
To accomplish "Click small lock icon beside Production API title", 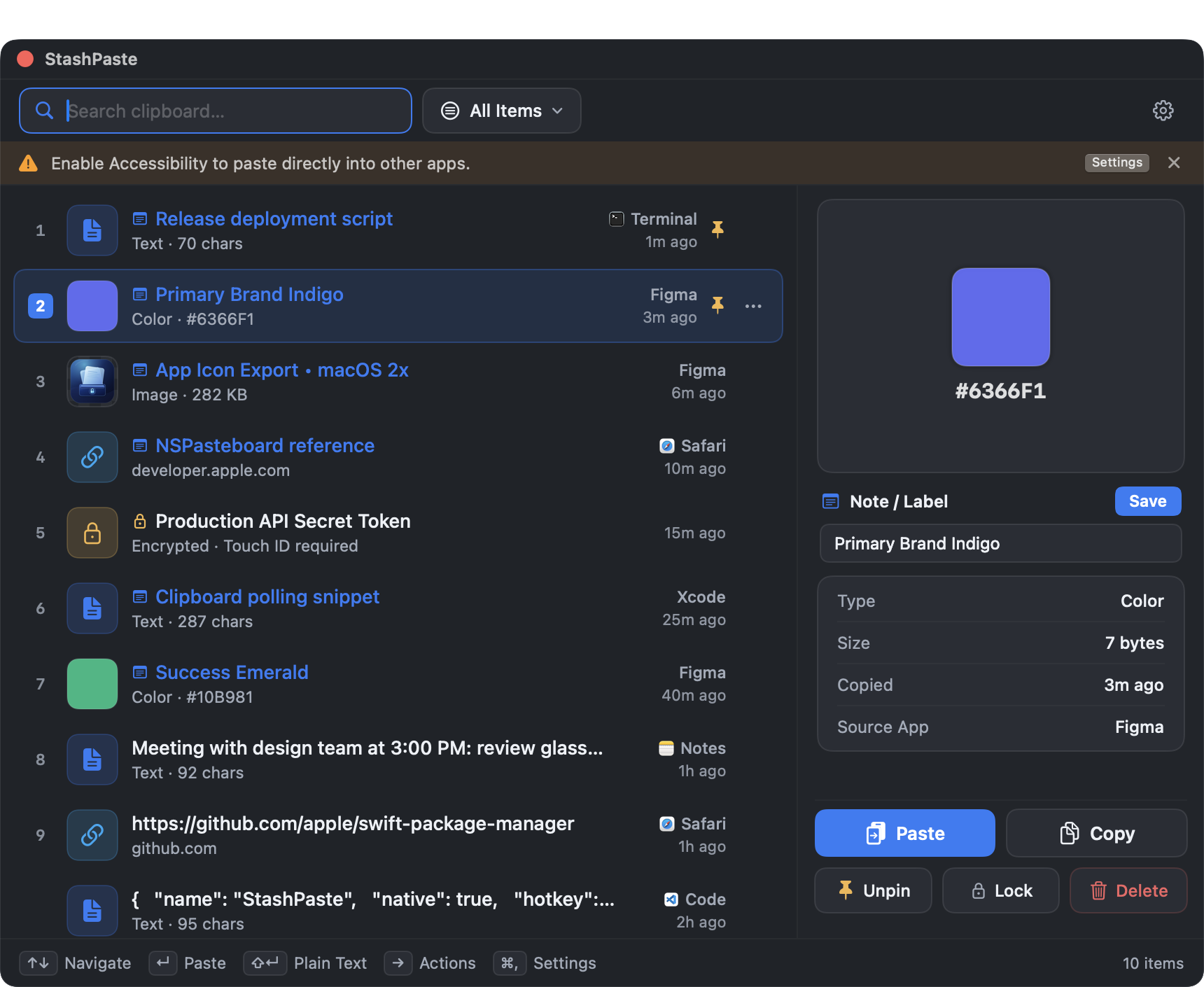I will [140, 521].
